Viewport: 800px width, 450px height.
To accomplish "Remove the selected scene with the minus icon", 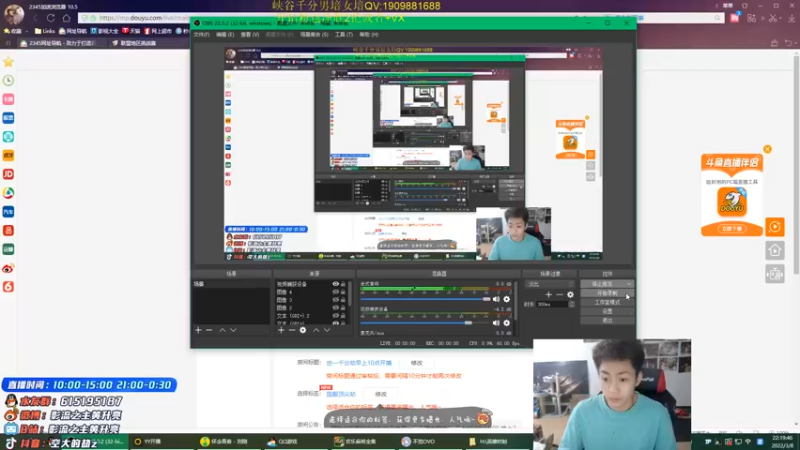I will (209, 330).
